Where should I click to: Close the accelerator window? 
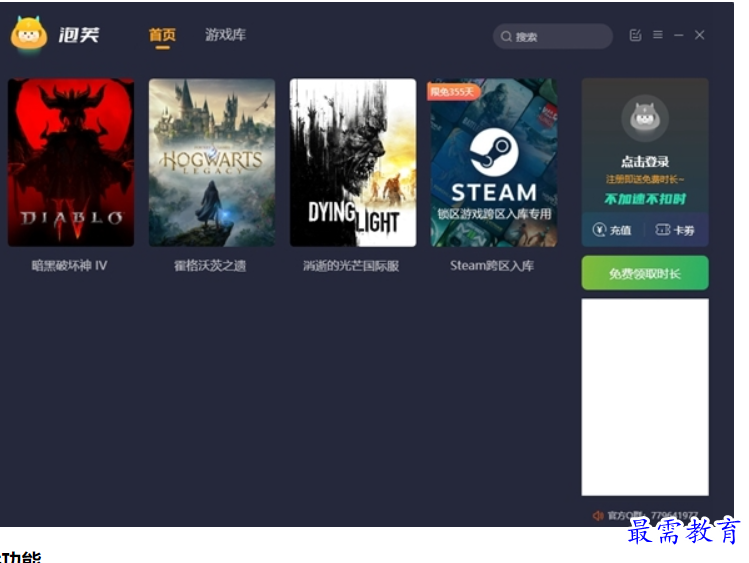coord(700,35)
